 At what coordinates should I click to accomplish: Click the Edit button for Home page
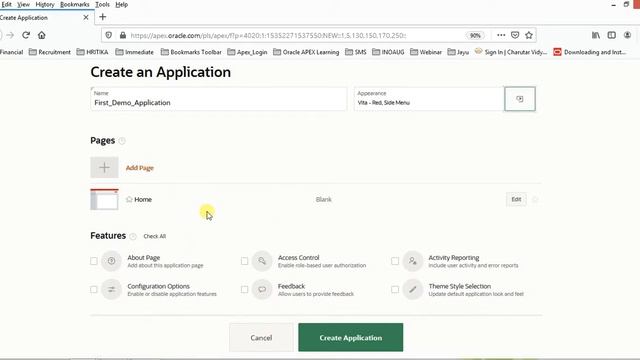[516, 199]
